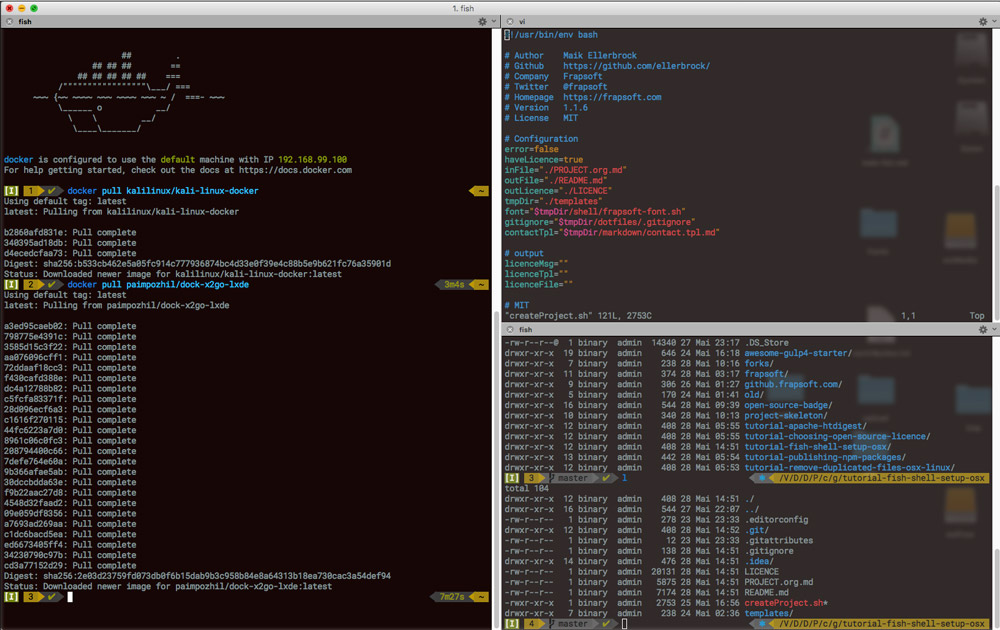Click the checkmark in prompt 3 of left pane
The image size is (1000, 630).
point(52,597)
